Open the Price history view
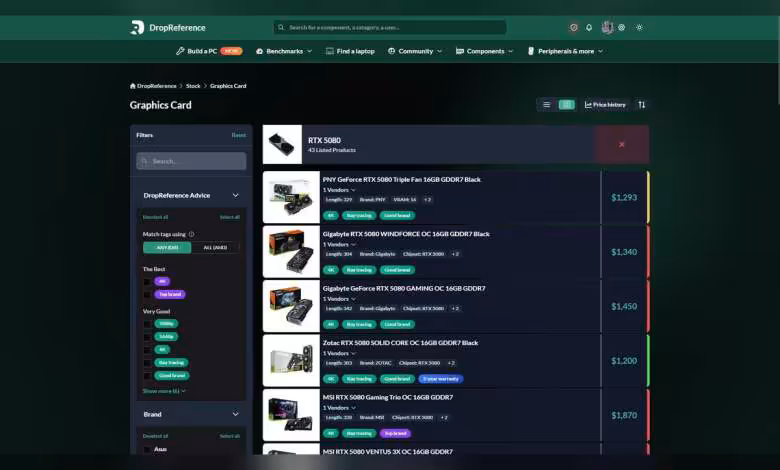Screen dimensions: 780x470 coord(605,104)
